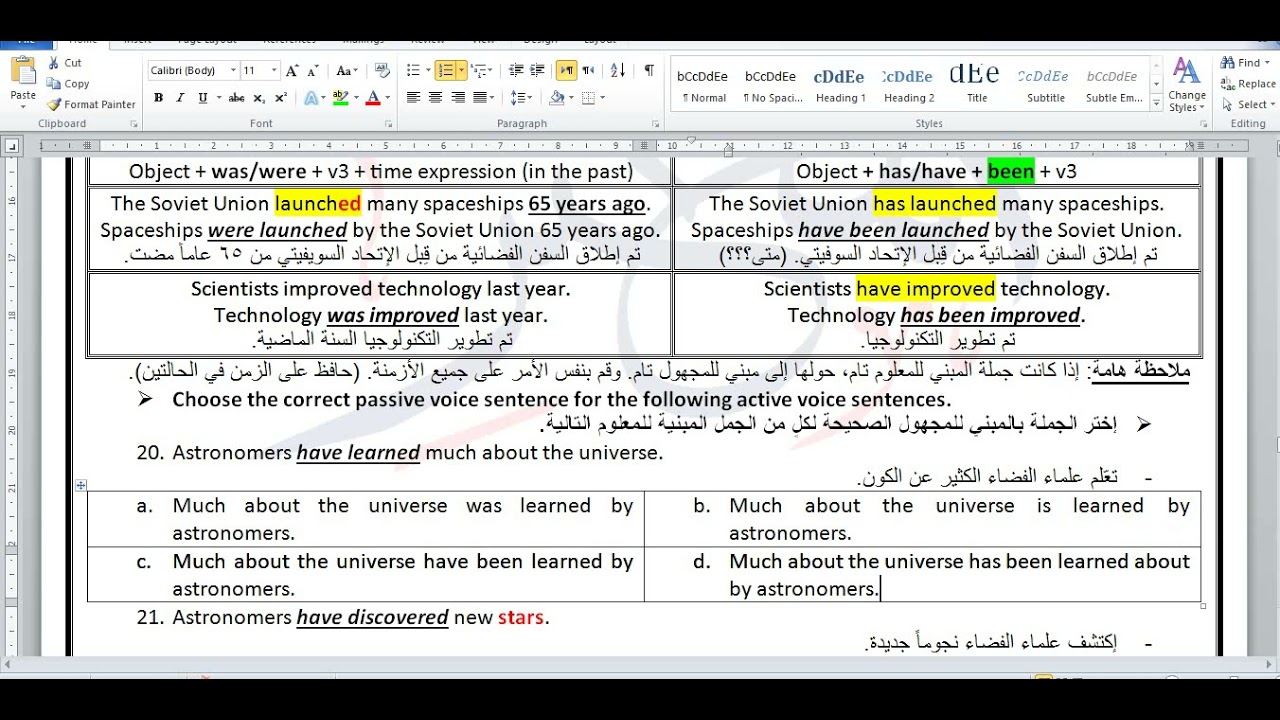Justify the text
1280x720 pixels.
(x=480, y=98)
